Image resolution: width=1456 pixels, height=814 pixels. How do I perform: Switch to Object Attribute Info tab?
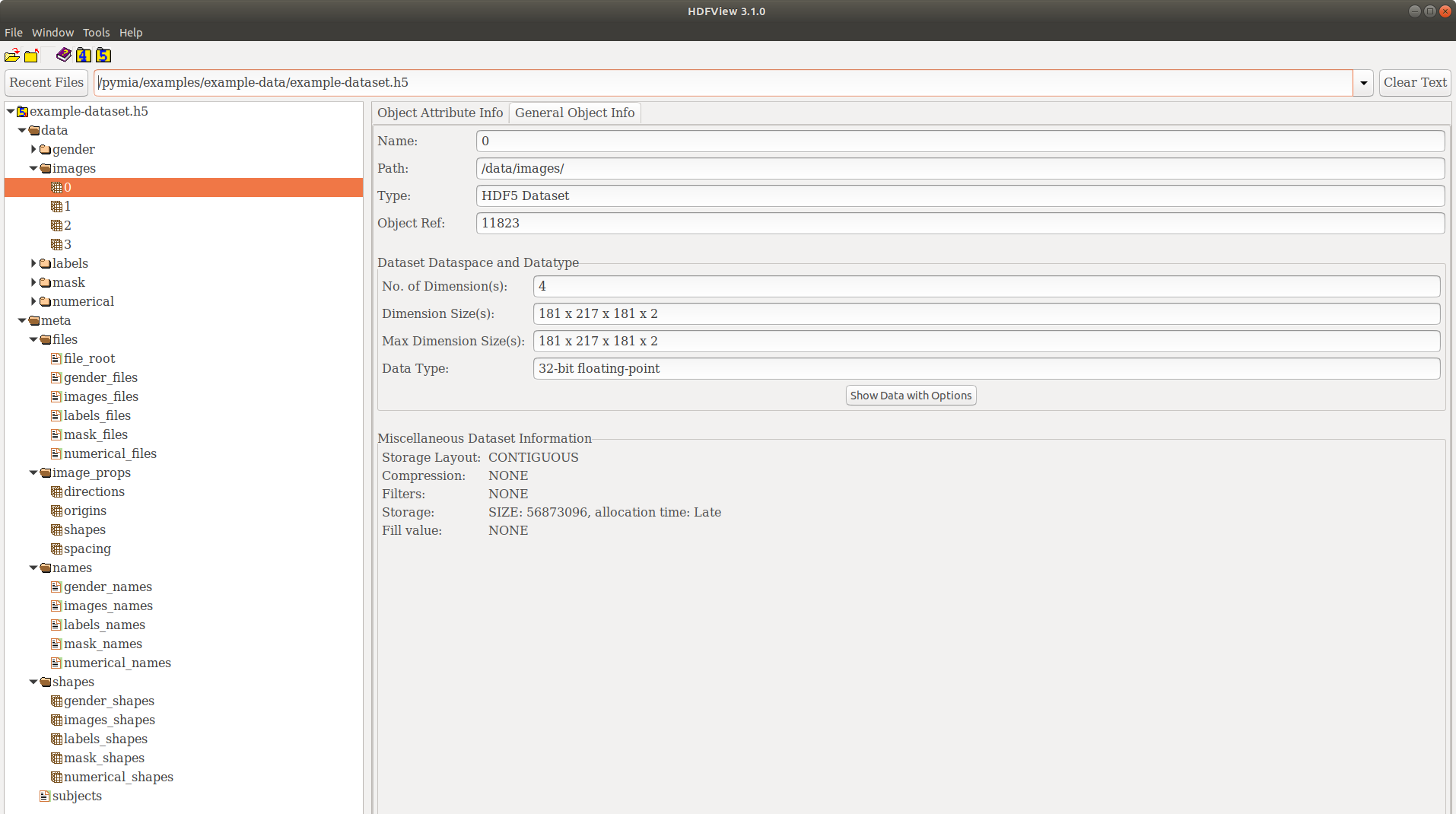(x=440, y=113)
